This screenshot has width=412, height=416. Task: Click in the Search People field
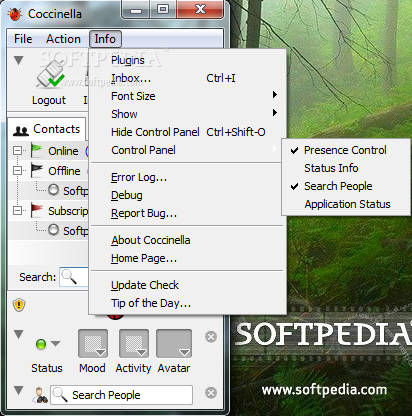coord(121,395)
